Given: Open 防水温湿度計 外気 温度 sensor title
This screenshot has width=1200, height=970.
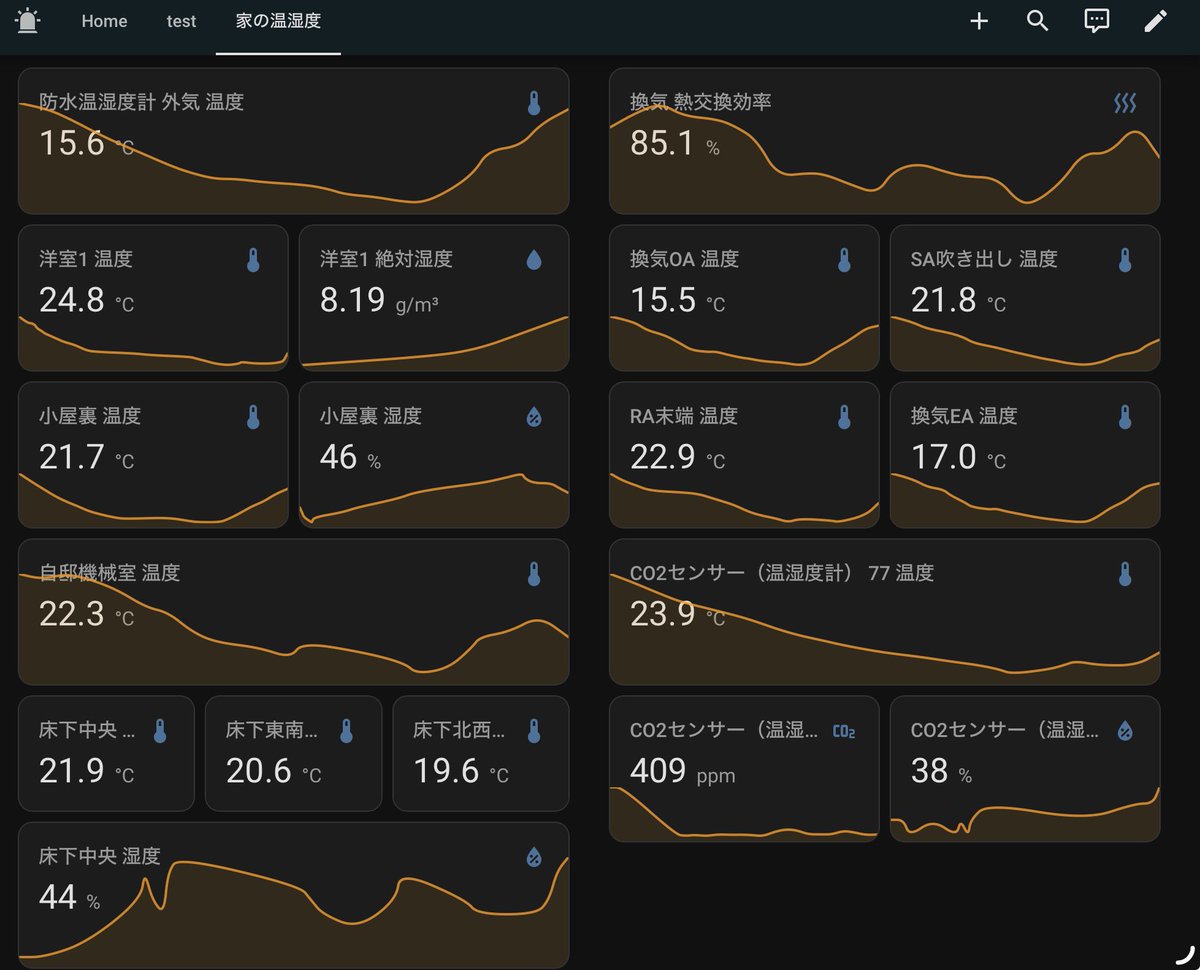Looking at the screenshot, I should point(141,102).
